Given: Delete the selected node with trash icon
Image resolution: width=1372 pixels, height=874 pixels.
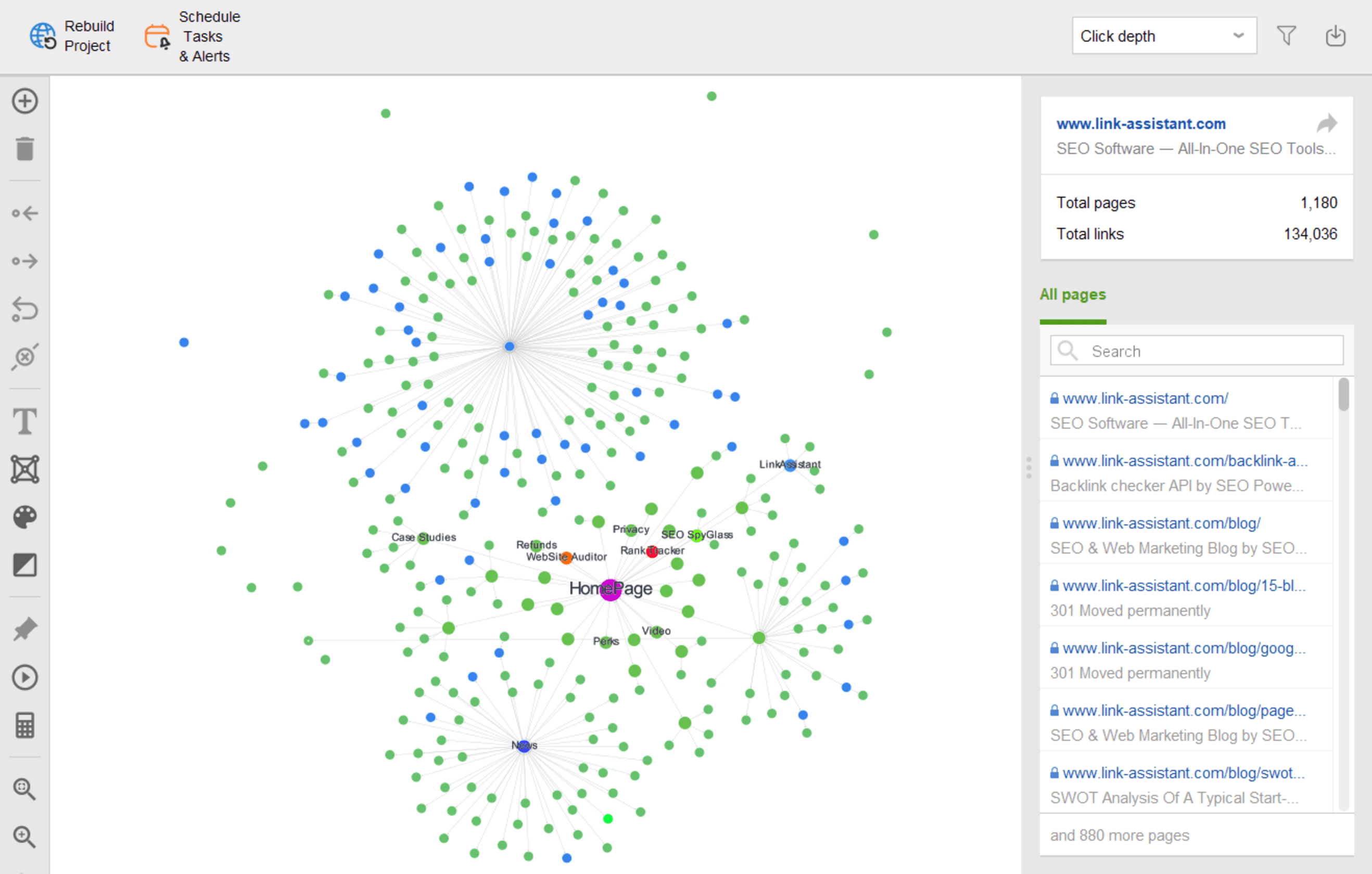Looking at the screenshot, I should pos(24,149).
